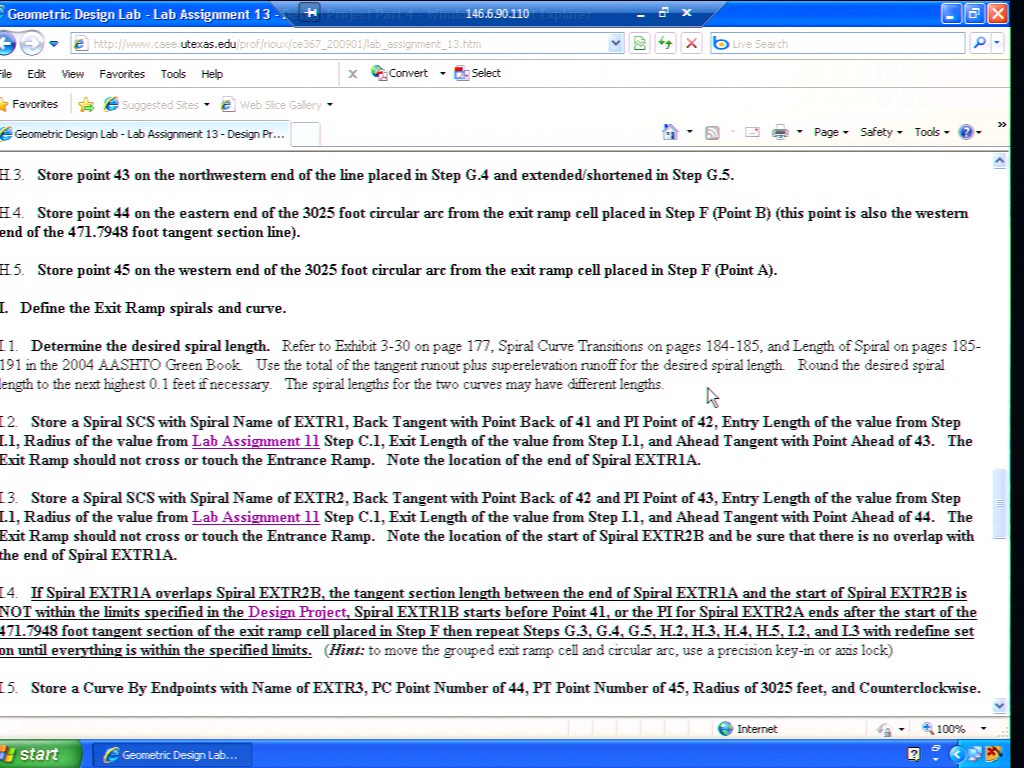Open the Favorites menu in the menu bar
Image resolution: width=1024 pixels, height=768 pixels.
click(122, 74)
